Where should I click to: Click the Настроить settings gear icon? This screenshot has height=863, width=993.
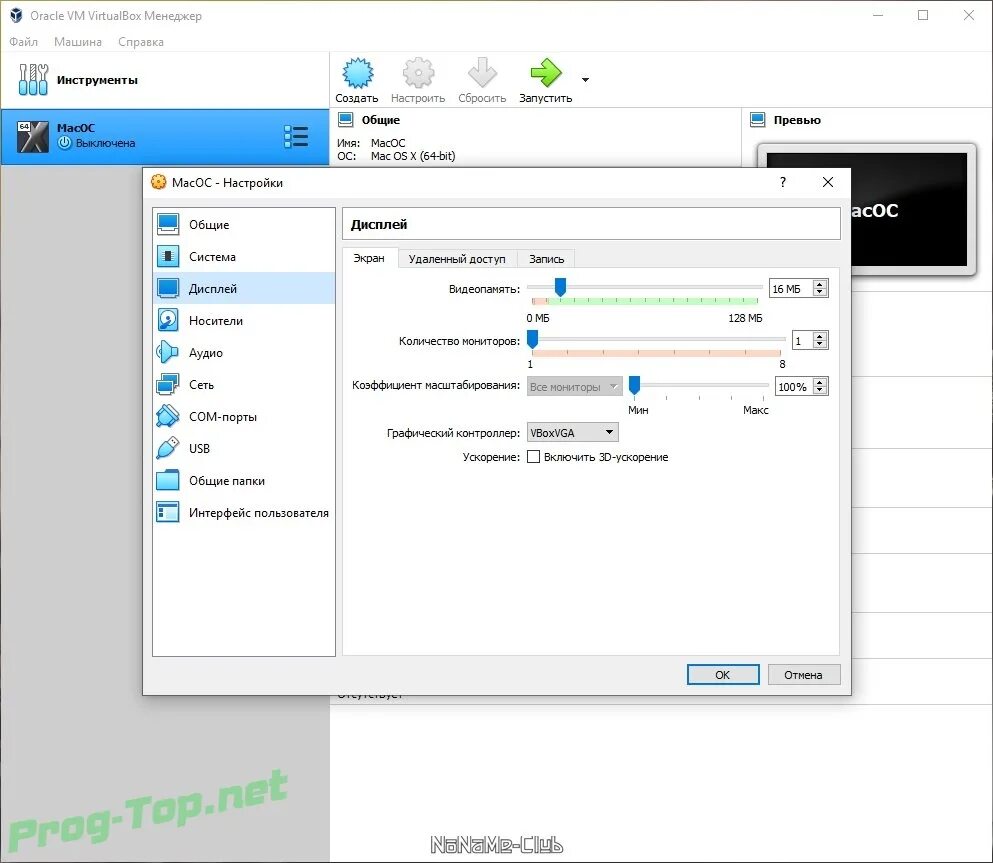point(419,73)
